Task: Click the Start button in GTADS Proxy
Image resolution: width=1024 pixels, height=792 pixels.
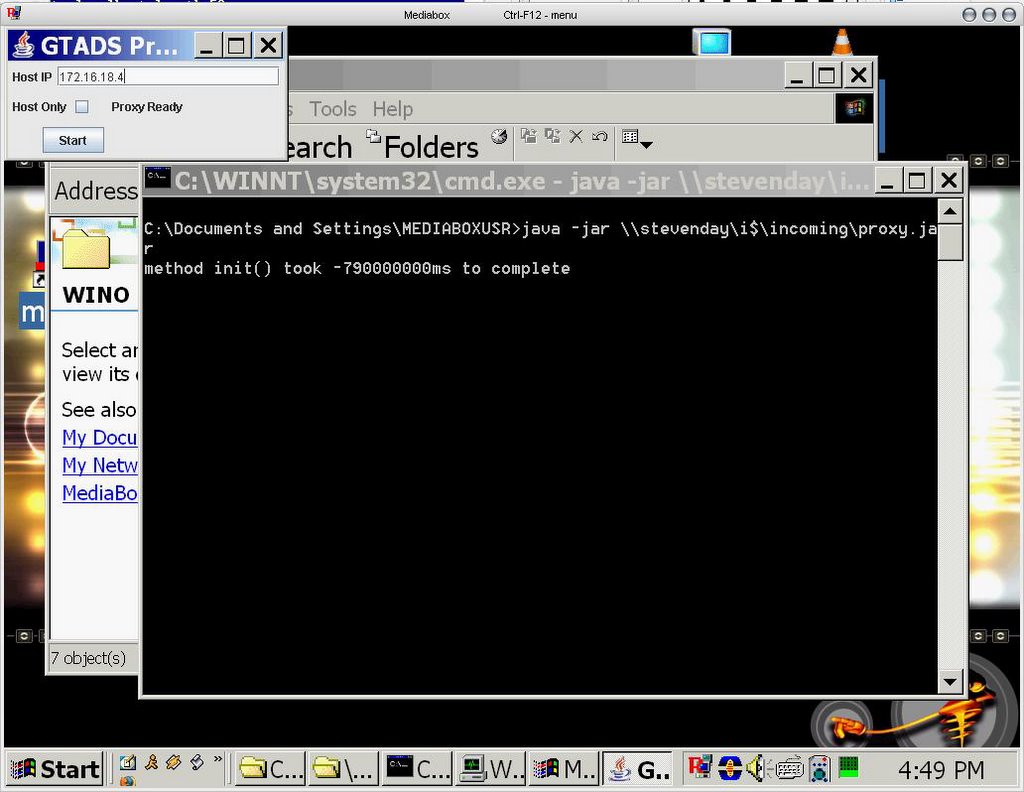Action: [73, 141]
